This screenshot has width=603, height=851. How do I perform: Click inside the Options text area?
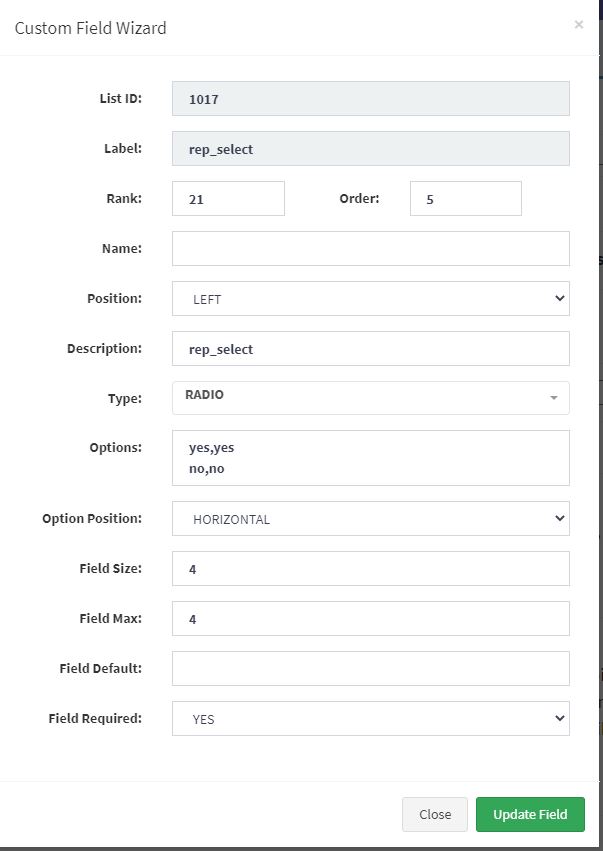(371, 458)
